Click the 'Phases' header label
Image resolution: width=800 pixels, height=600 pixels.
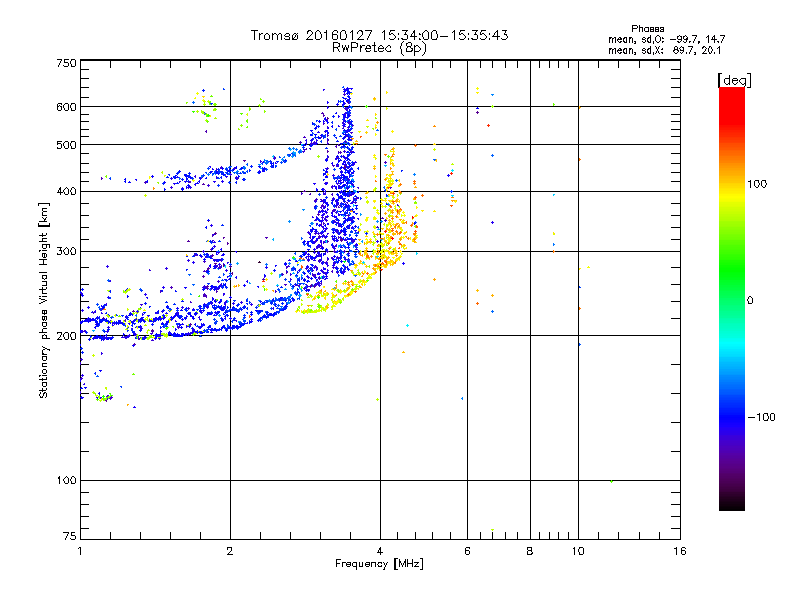(x=647, y=29)
